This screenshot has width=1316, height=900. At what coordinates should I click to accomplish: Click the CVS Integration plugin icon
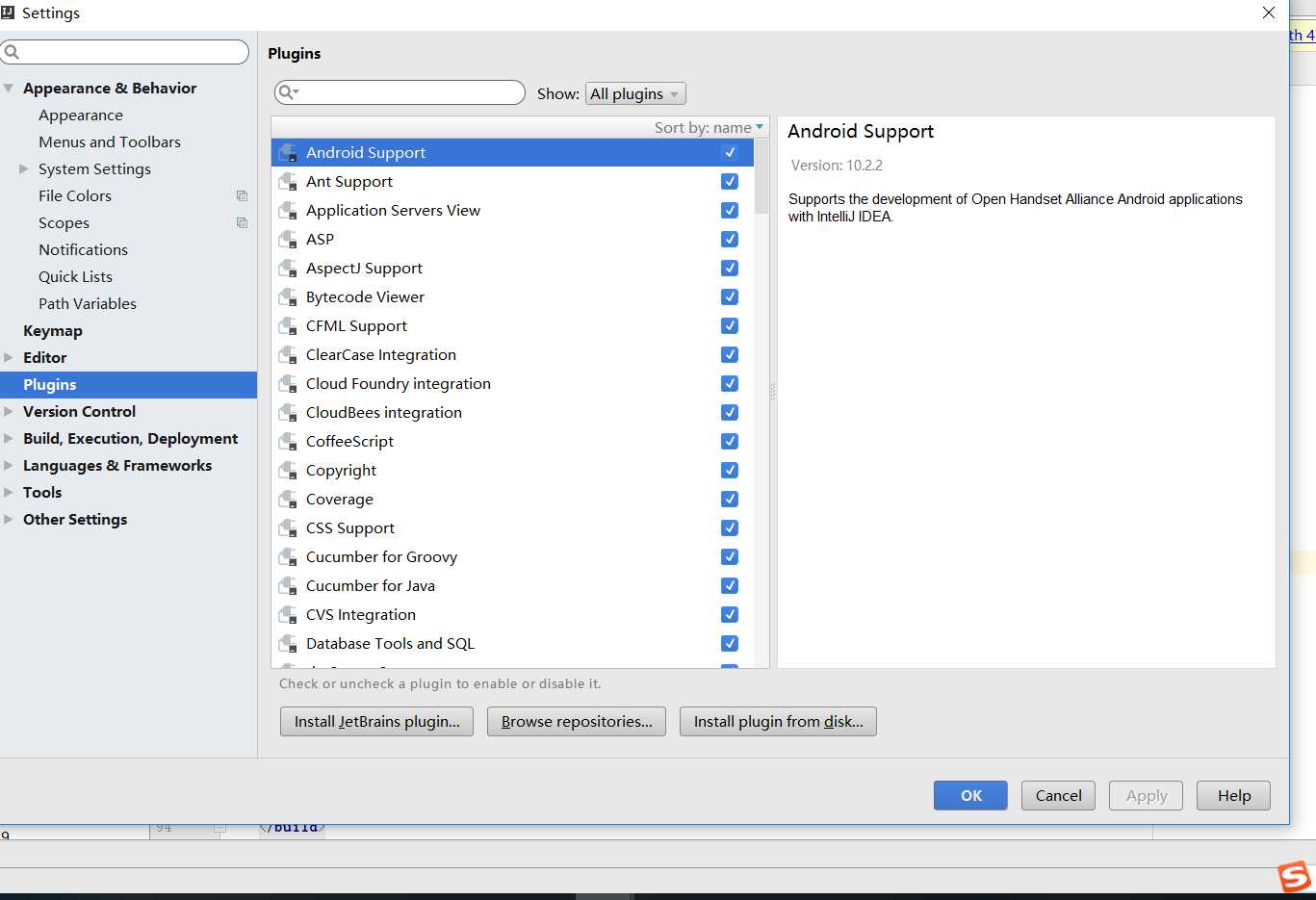tap(288, 614)
